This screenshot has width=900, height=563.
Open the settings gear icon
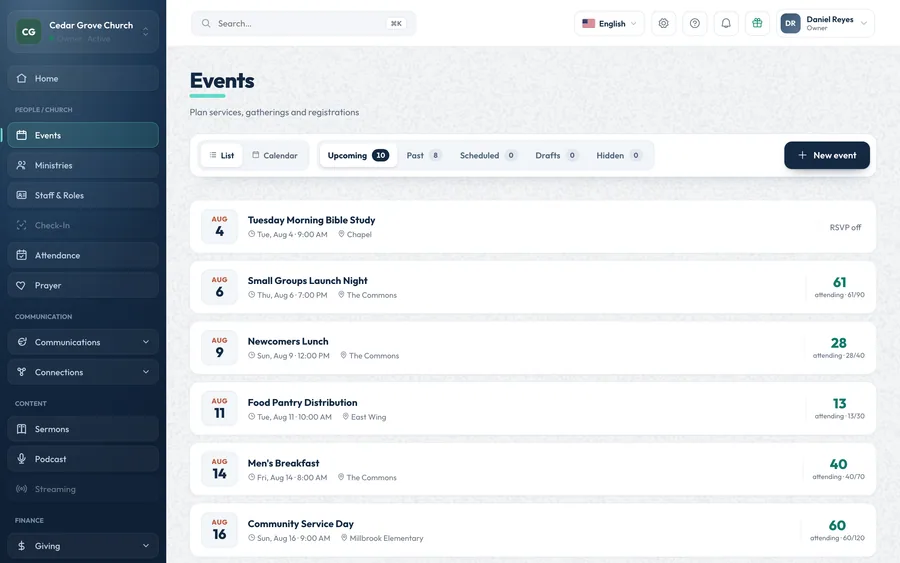click(664, 24)
